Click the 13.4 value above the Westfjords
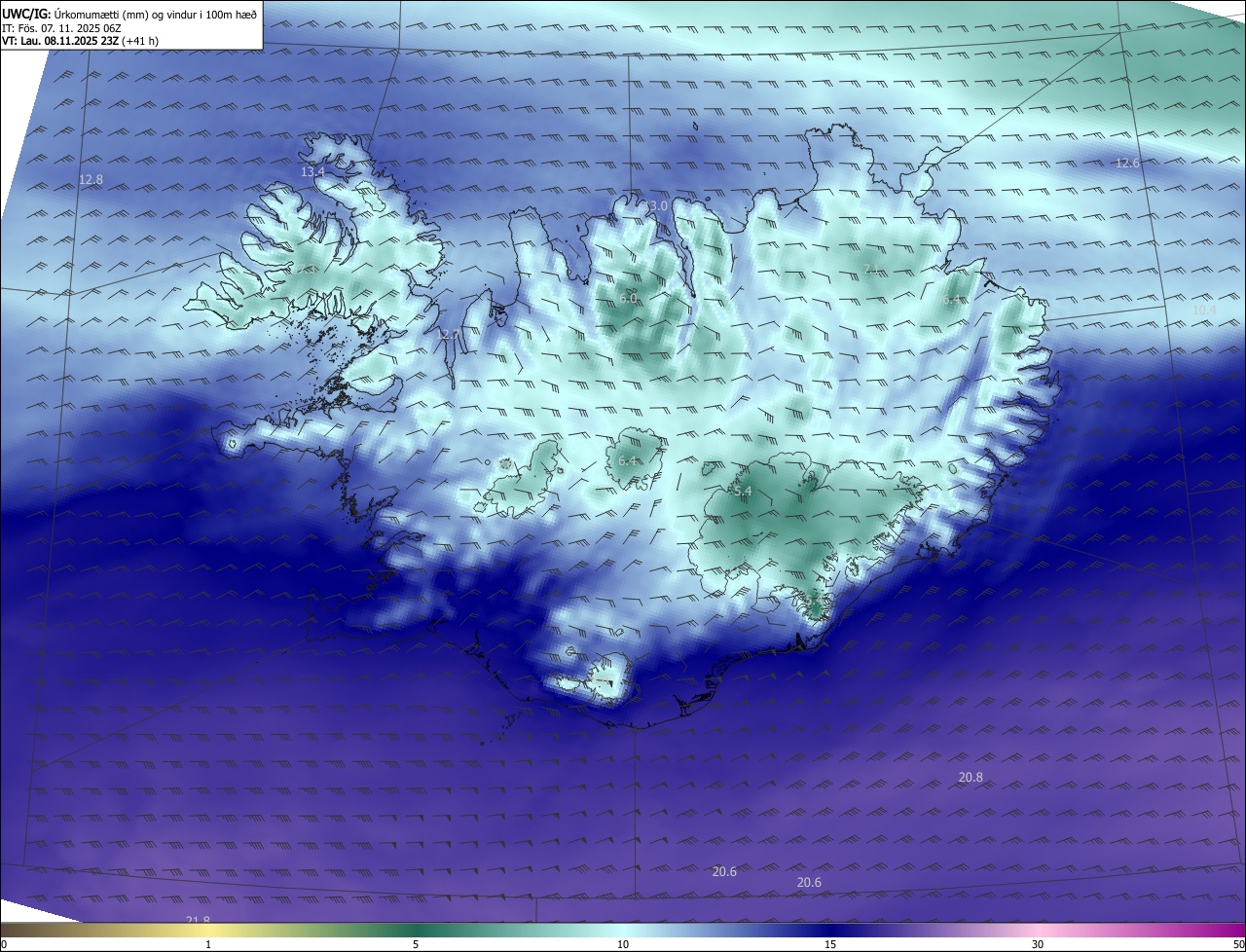Image resolution: width=1246 pixels, height=952 pixels. point(312,171)
